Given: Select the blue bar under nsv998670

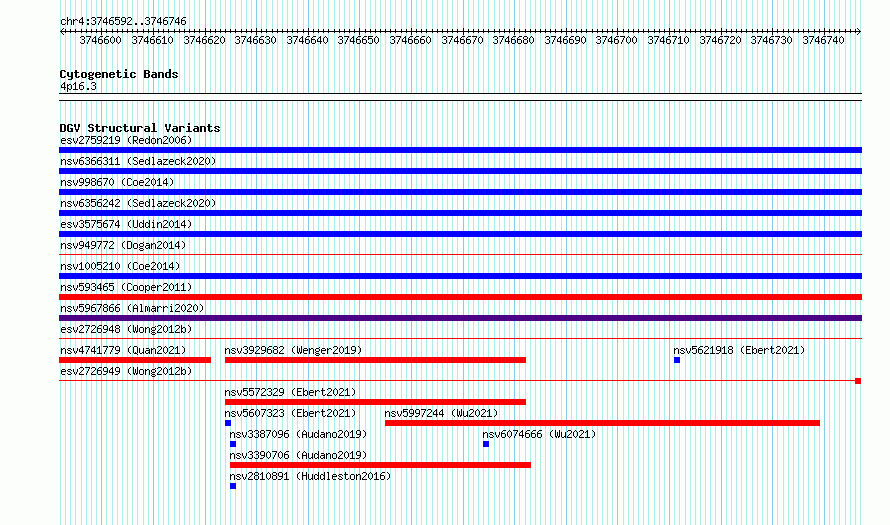Looking at the screenshot, I should 460,192.
